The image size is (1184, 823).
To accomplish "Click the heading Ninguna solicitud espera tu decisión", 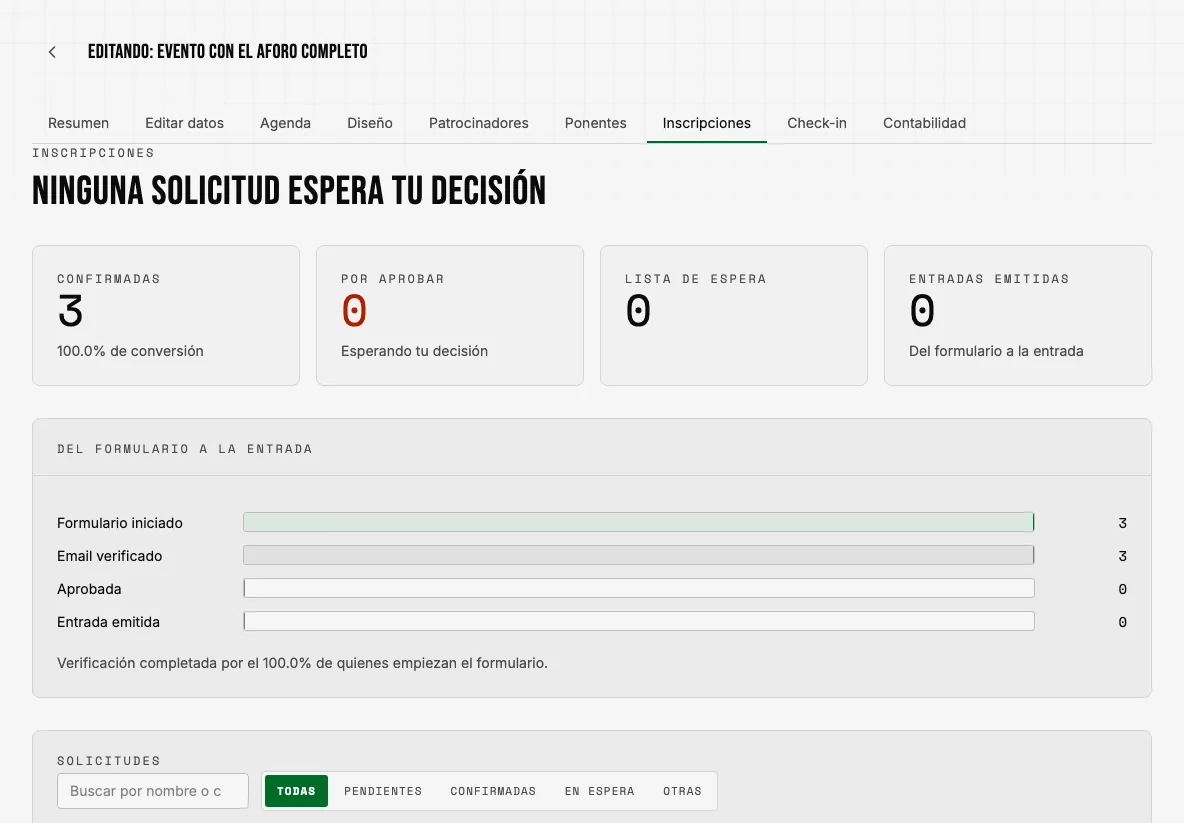I will [288, 190].
